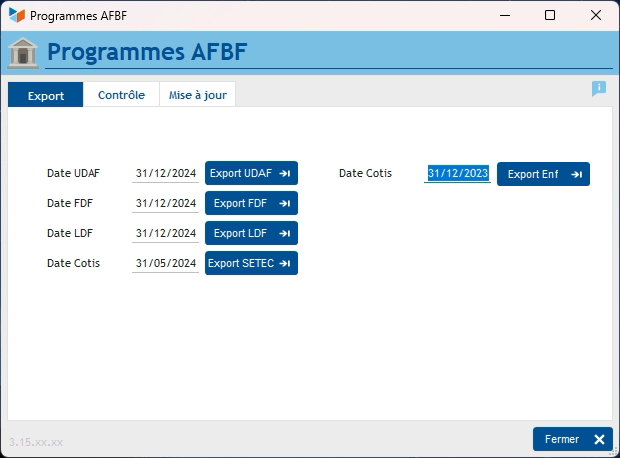Edit the Date FDF field
Viewport: 620px width, 458px height.
(x=165, y=203)
